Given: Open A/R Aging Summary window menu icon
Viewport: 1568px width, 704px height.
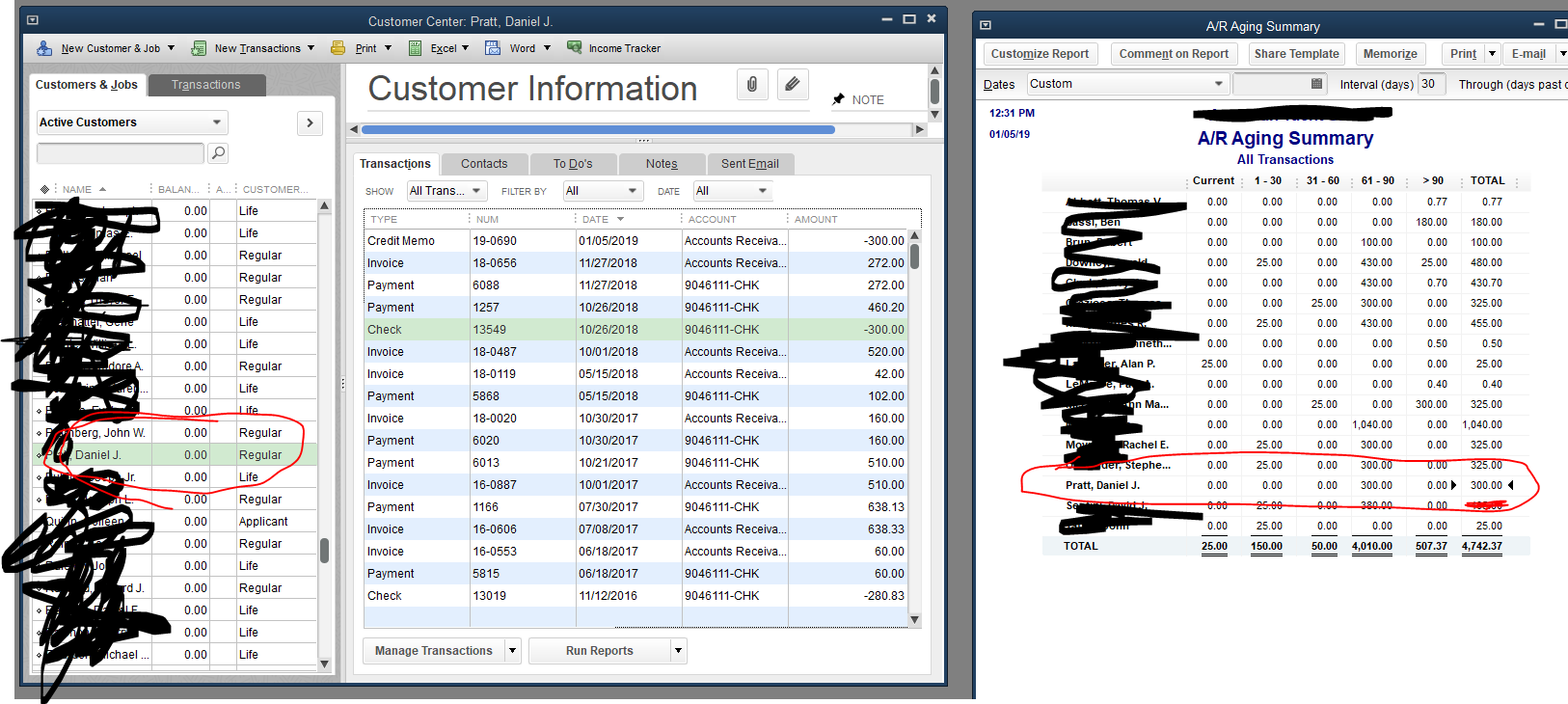Looking at the screenshot, I should coord(986,26).
